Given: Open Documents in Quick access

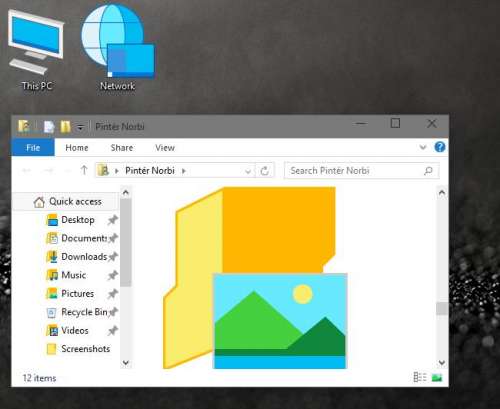Looking at the screenshot, I should pos(77,238).
